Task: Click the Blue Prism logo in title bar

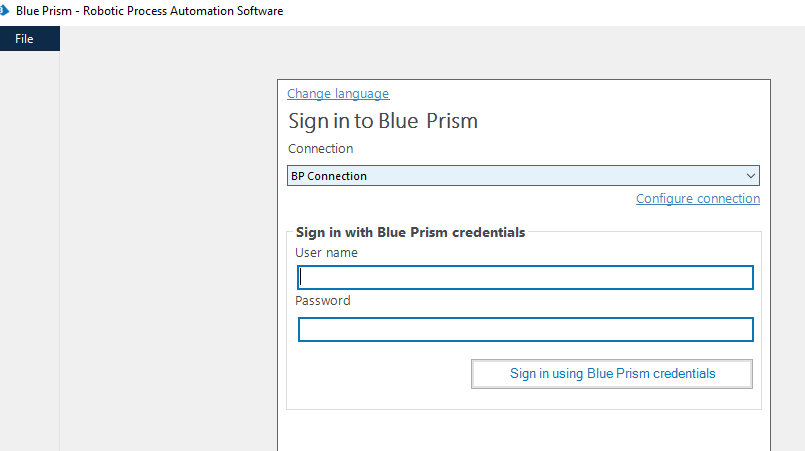Action: 4,11
